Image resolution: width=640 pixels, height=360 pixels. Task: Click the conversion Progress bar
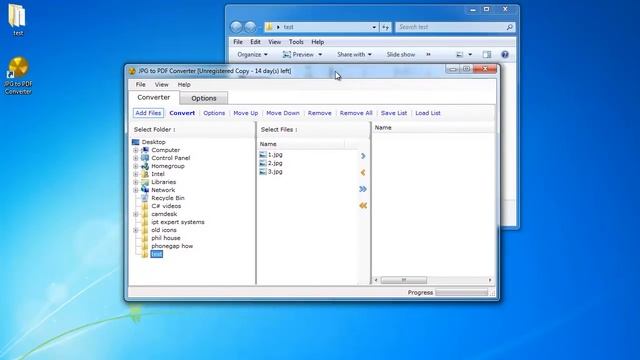tap(462, 293)
